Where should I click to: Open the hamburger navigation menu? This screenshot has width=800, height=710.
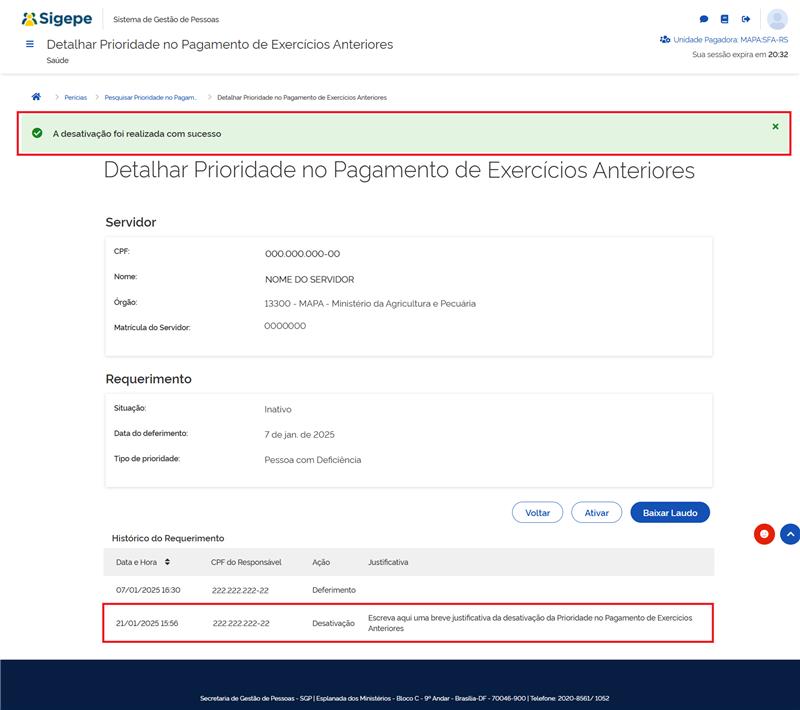pyautogui.click(x=30, y=44)
